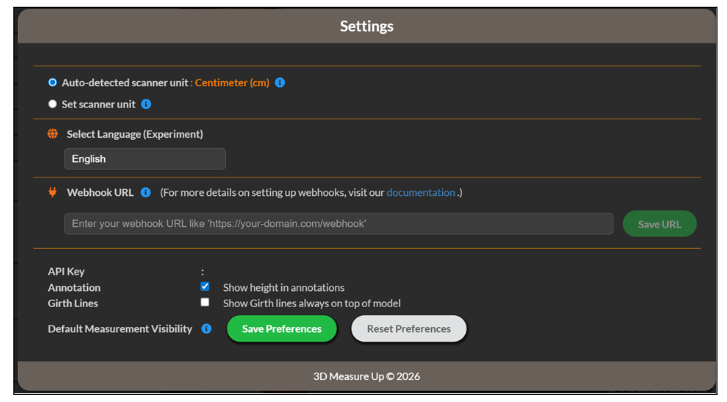Viewport: 727px width, 402px height.
Task: Click Show Girth lines always on top text
Action: [312, 303]
